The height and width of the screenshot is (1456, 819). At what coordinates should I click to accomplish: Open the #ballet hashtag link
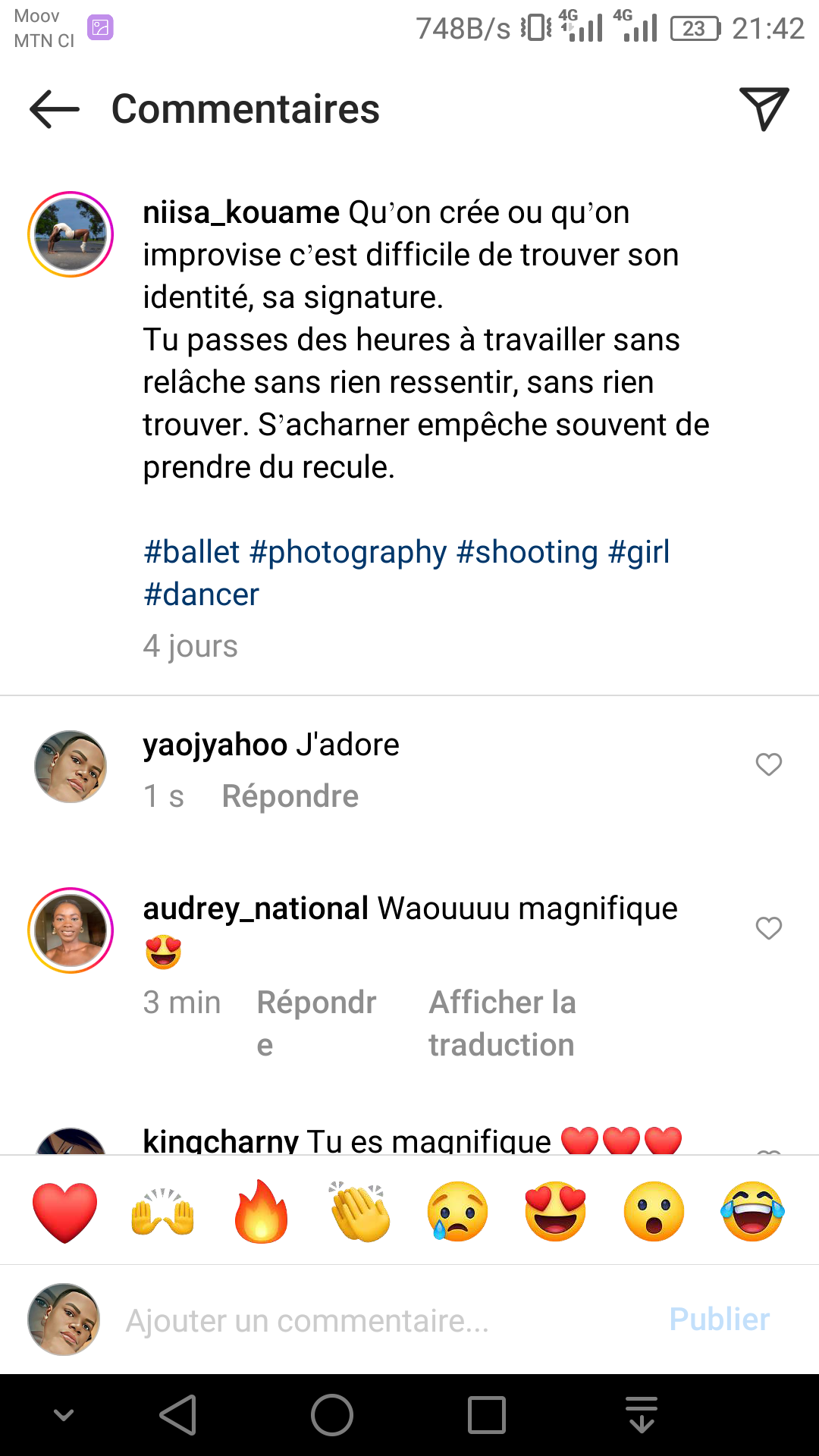(x=192, y=552)
